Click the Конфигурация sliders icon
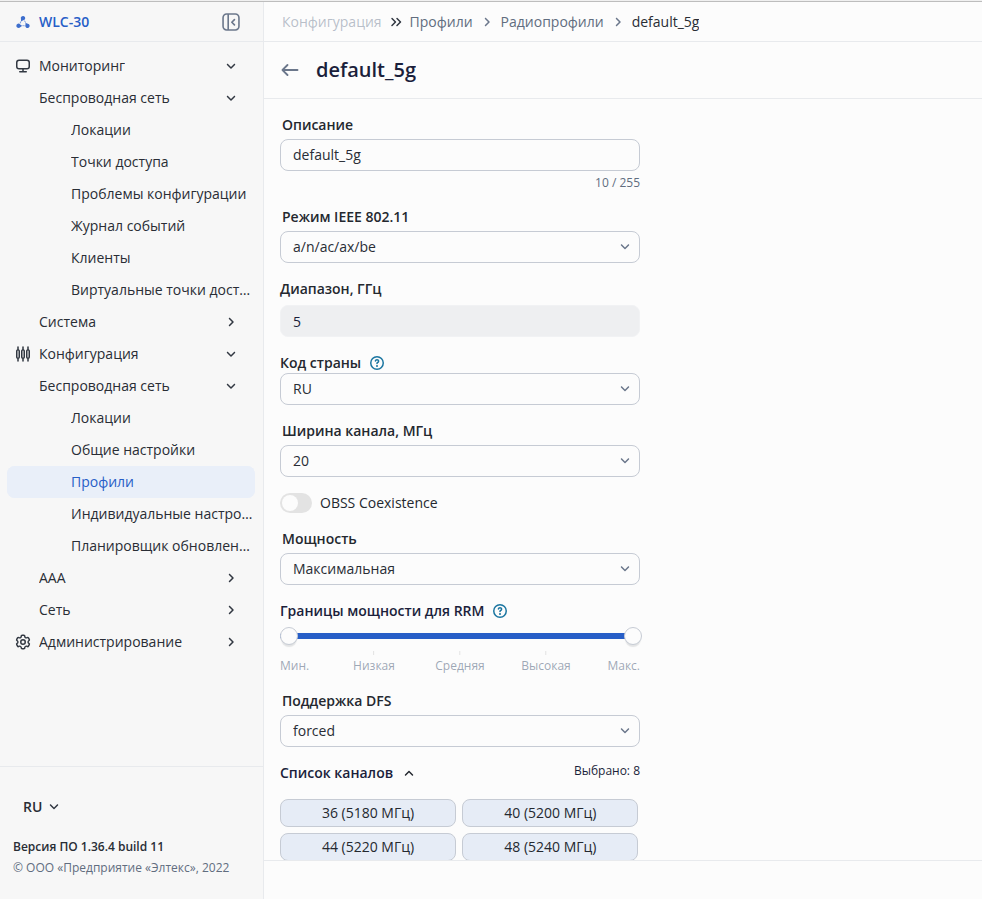This screenshot has height=899, width=982. [23, 354]
